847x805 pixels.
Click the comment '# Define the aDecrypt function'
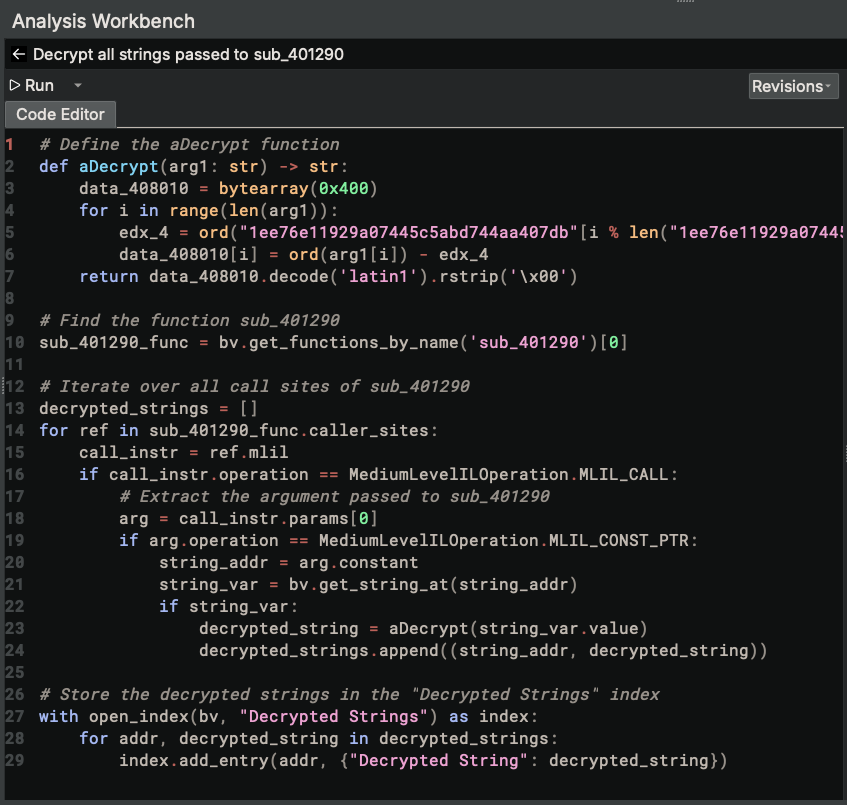click(190, 144)
